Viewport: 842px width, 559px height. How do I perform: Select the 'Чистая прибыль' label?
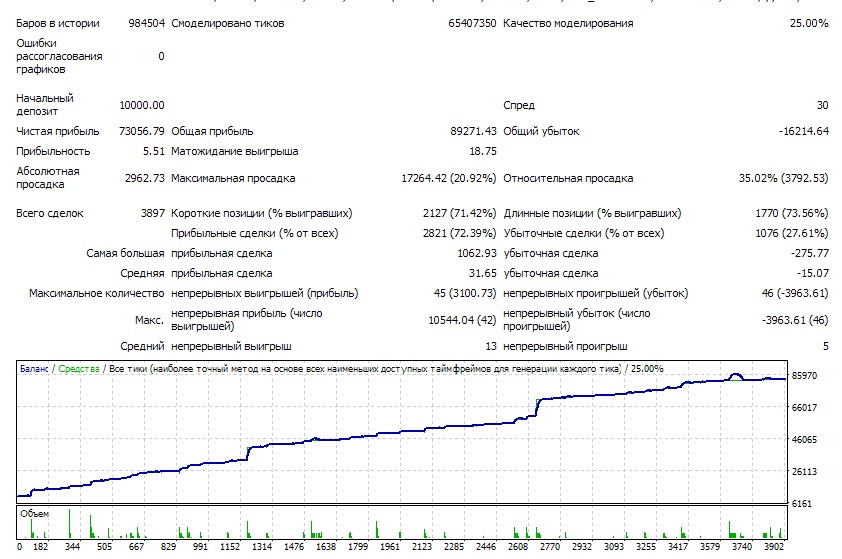tap(57, 131)
